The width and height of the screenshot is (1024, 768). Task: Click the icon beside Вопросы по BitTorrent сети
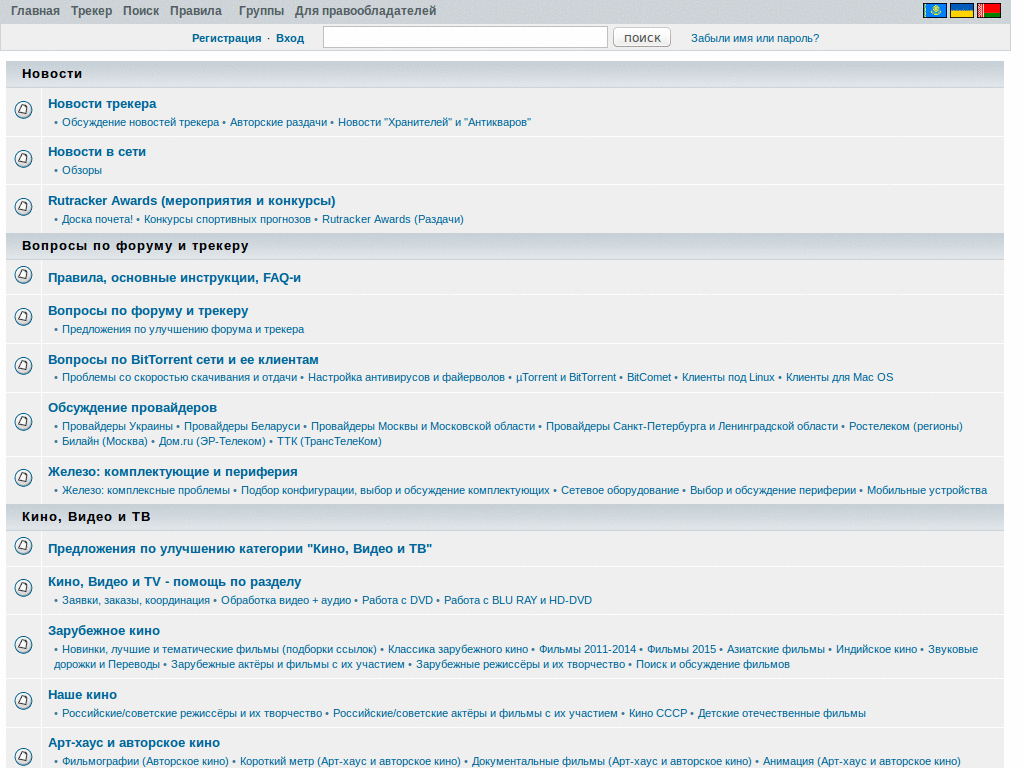tap(24, 365)
